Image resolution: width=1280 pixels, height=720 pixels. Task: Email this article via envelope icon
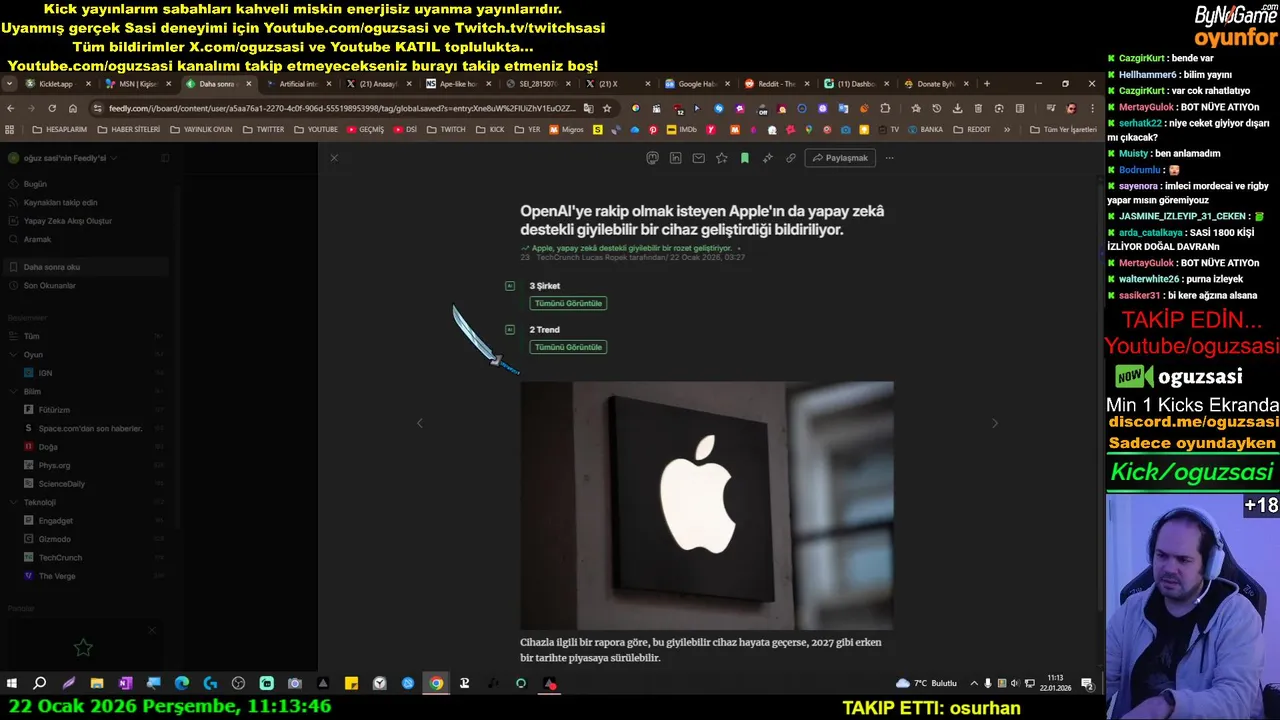coord(699,158)
